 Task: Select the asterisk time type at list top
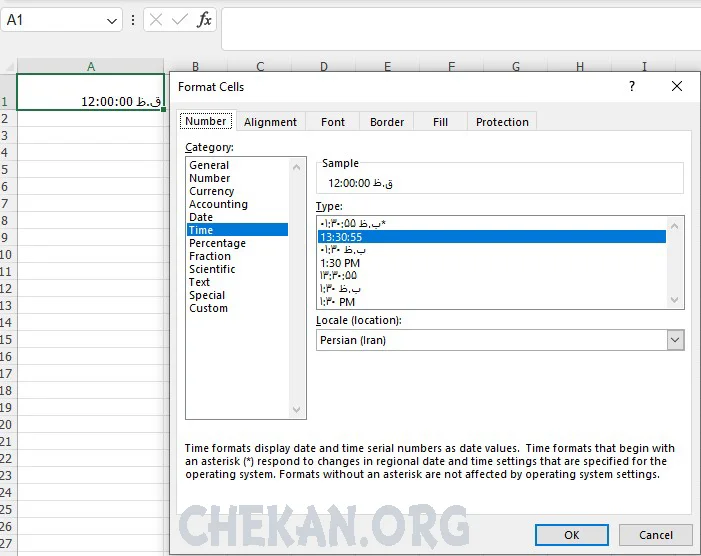[x=492, y=223]
